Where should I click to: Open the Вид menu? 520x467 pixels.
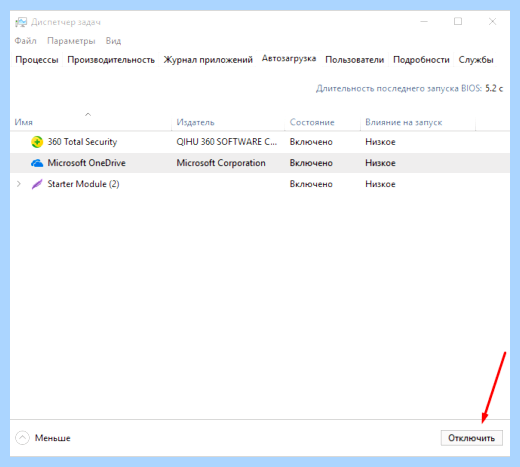[x=113, y=41]
